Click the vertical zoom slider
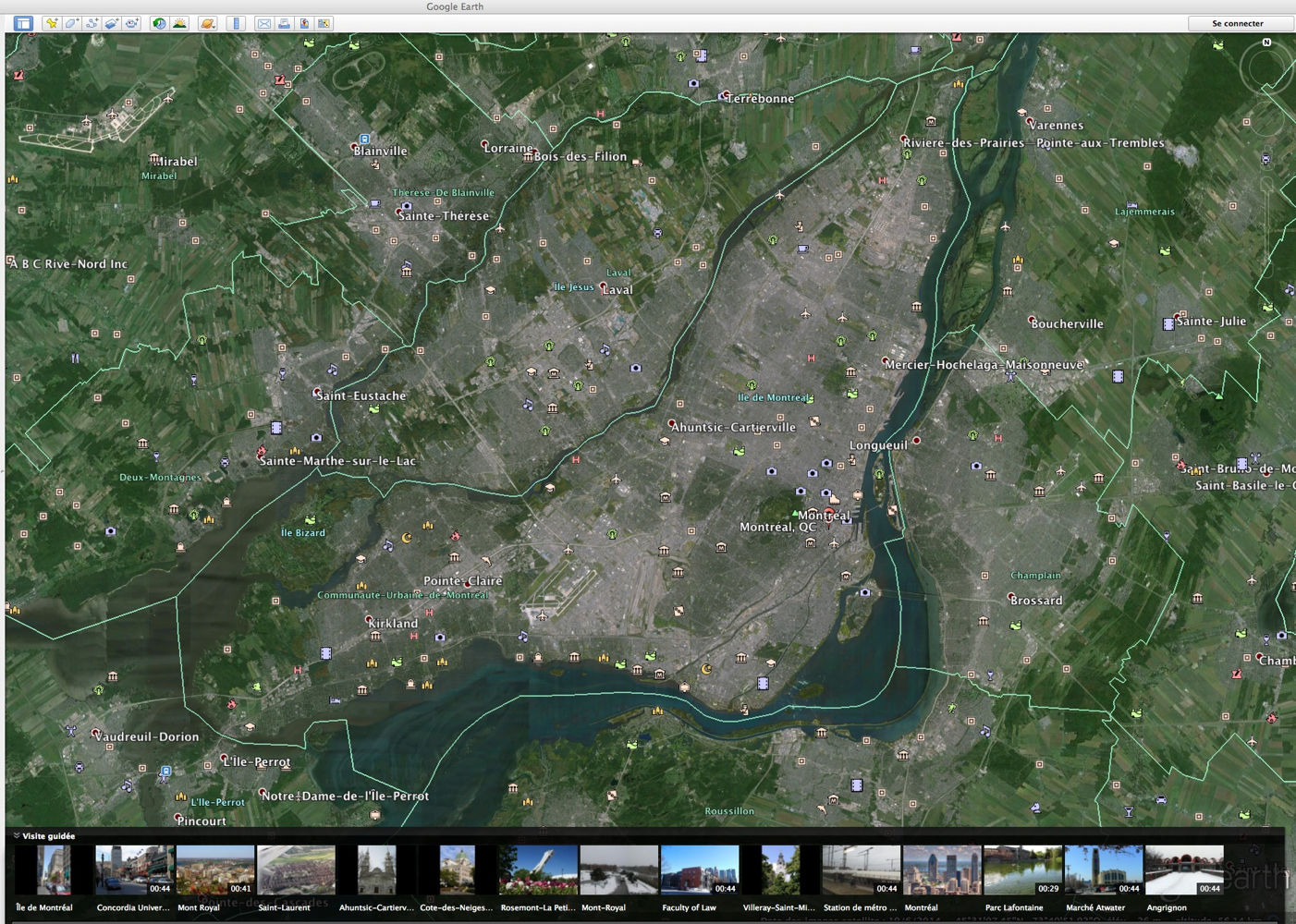The image size is (1296, 924). click(x=1266, y=226)
